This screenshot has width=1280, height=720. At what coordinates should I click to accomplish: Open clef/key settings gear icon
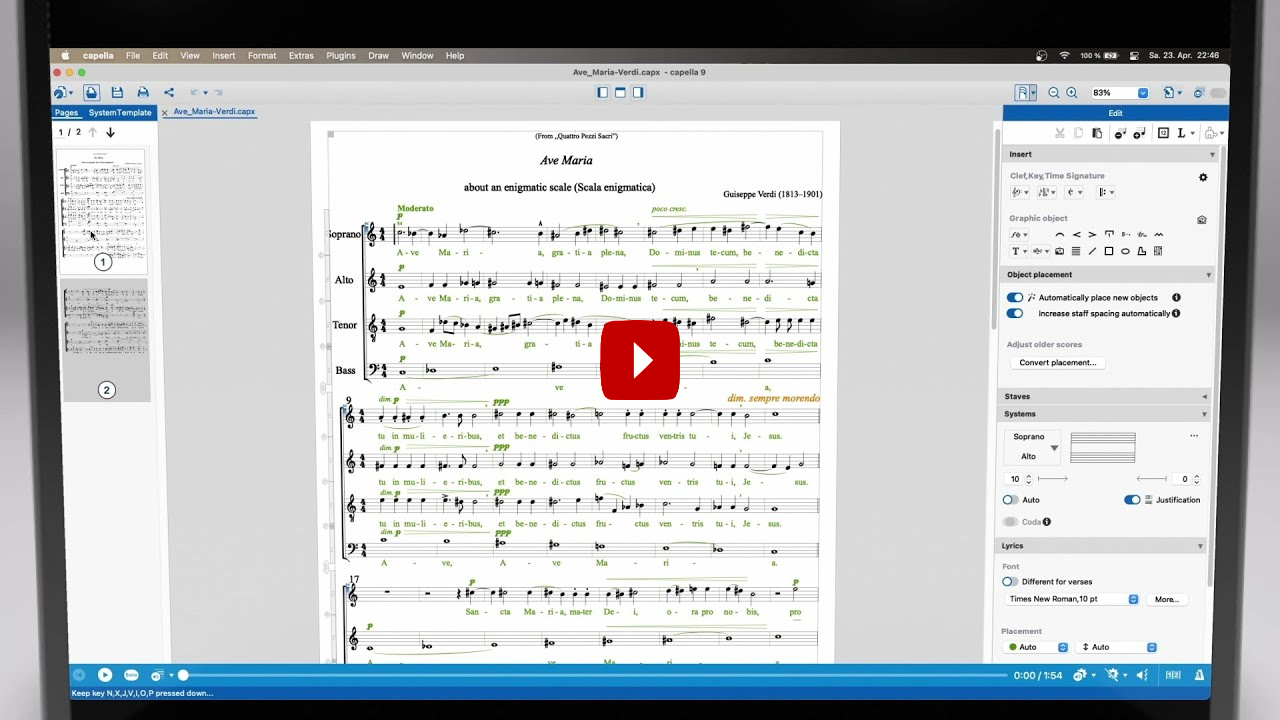pyautogui.click(x=1203, y=177)
